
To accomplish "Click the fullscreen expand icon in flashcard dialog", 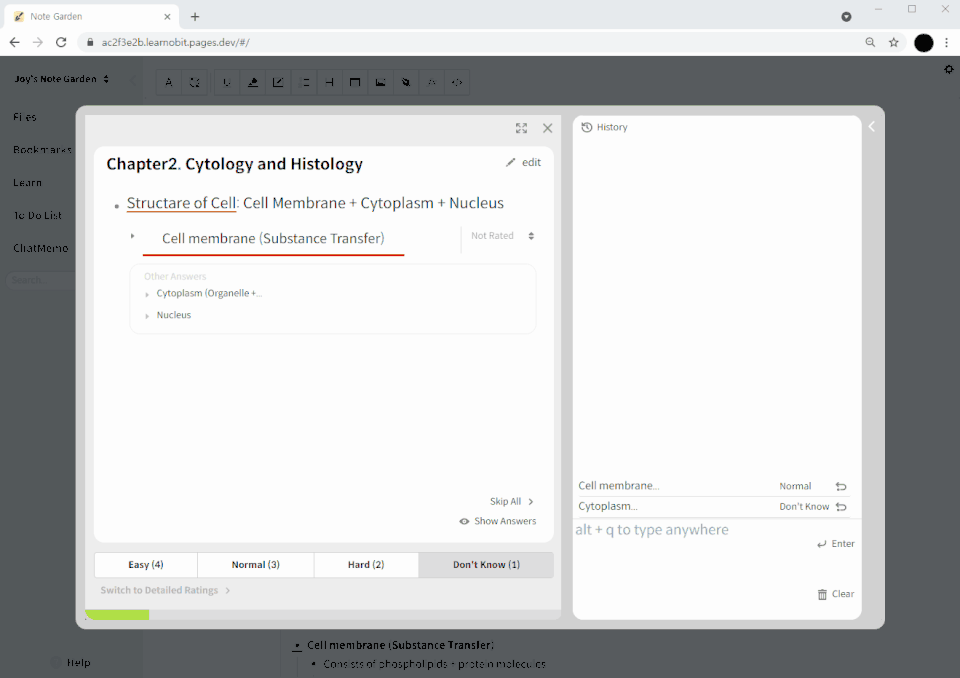I will pos(521,128).
